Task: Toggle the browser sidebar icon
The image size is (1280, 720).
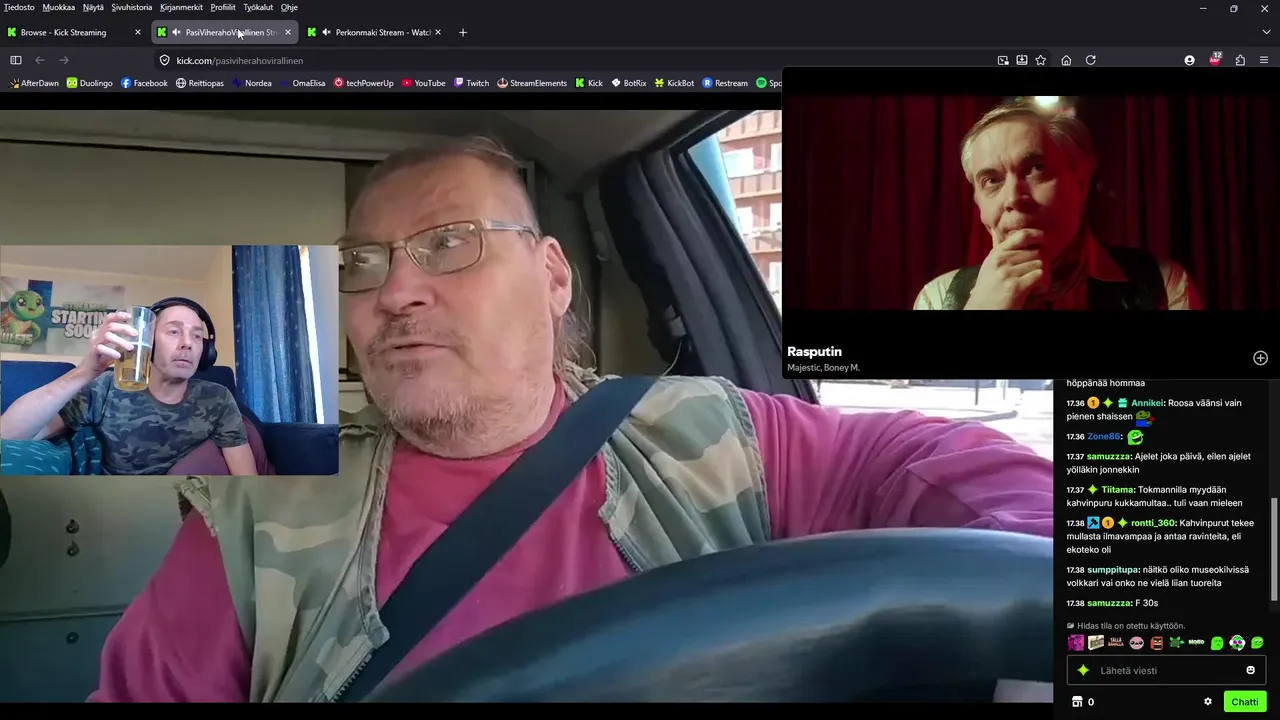Action: coord(16,60)
